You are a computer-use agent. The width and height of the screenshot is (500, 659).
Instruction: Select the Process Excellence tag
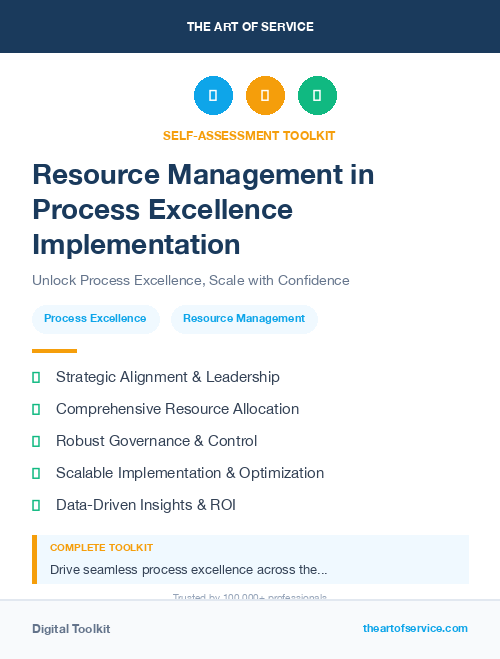click(x=96, y=319)
